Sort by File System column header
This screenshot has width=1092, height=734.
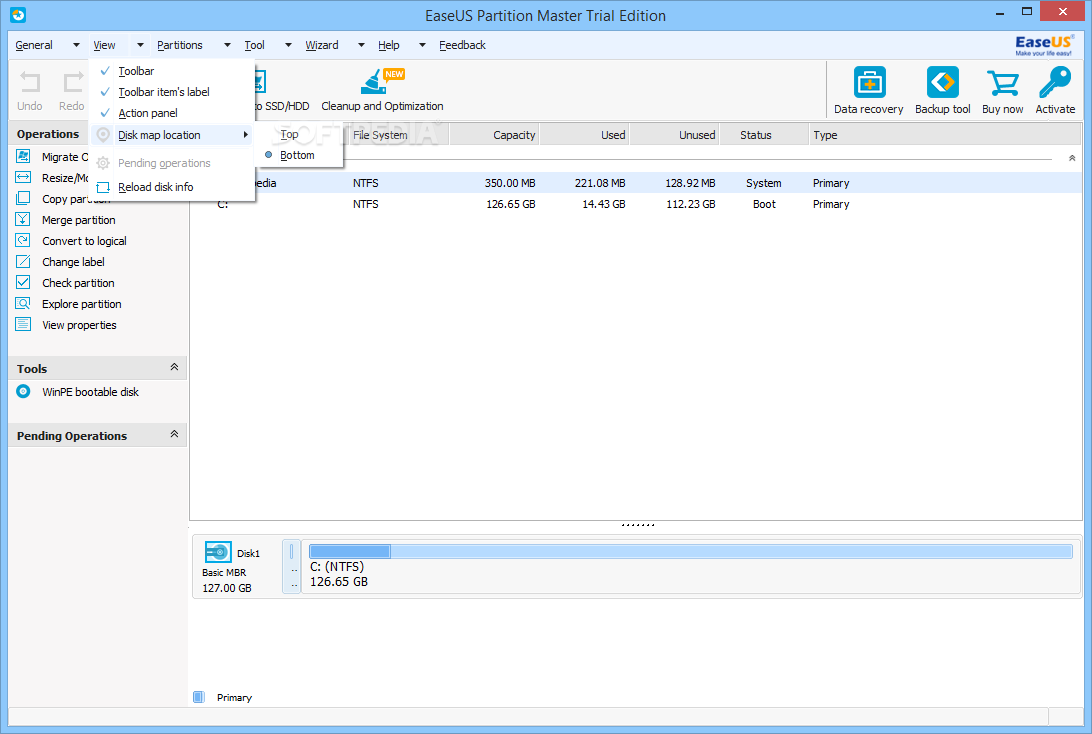tap(398, 134)
